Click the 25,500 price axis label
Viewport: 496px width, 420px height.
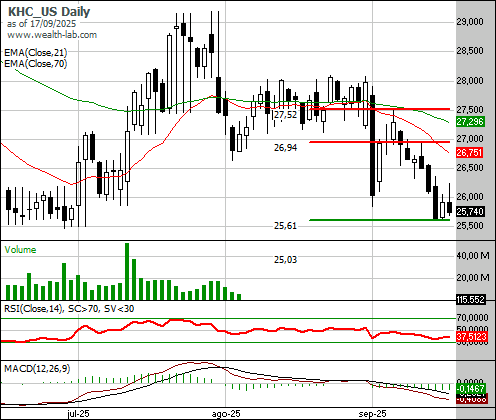tap(470, 226)
